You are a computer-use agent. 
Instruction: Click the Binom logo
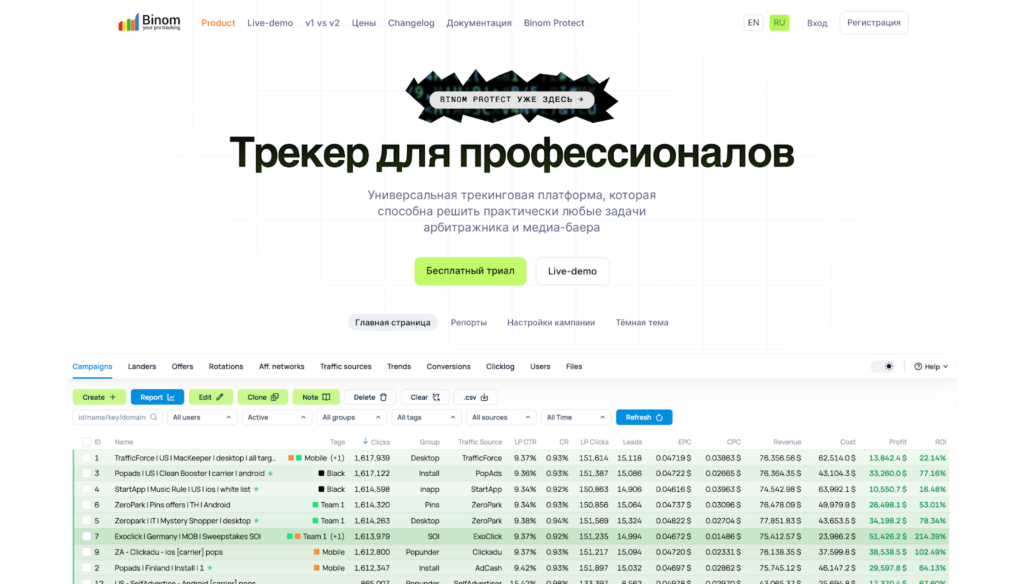click(149, 22)
